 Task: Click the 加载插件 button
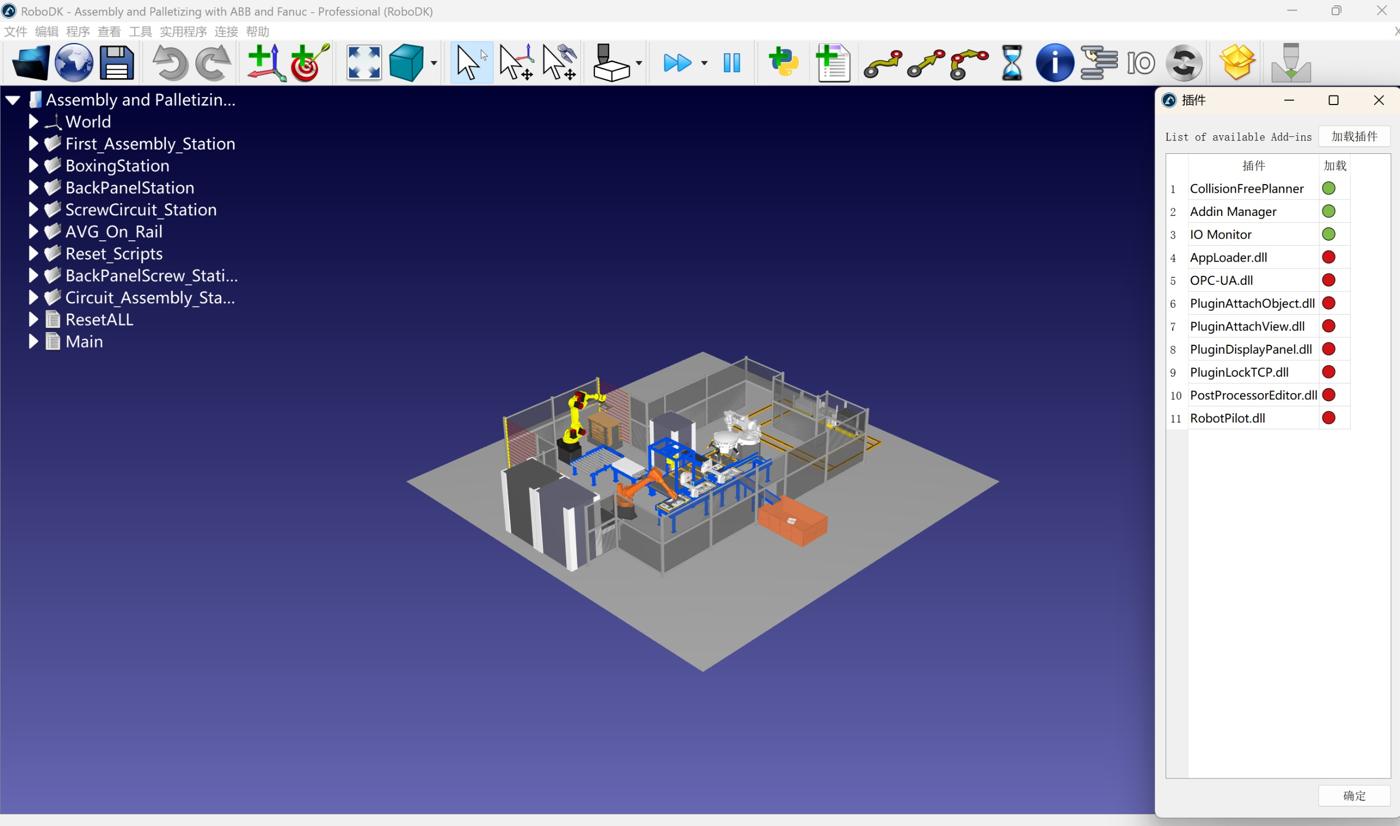coord(1353,136)
